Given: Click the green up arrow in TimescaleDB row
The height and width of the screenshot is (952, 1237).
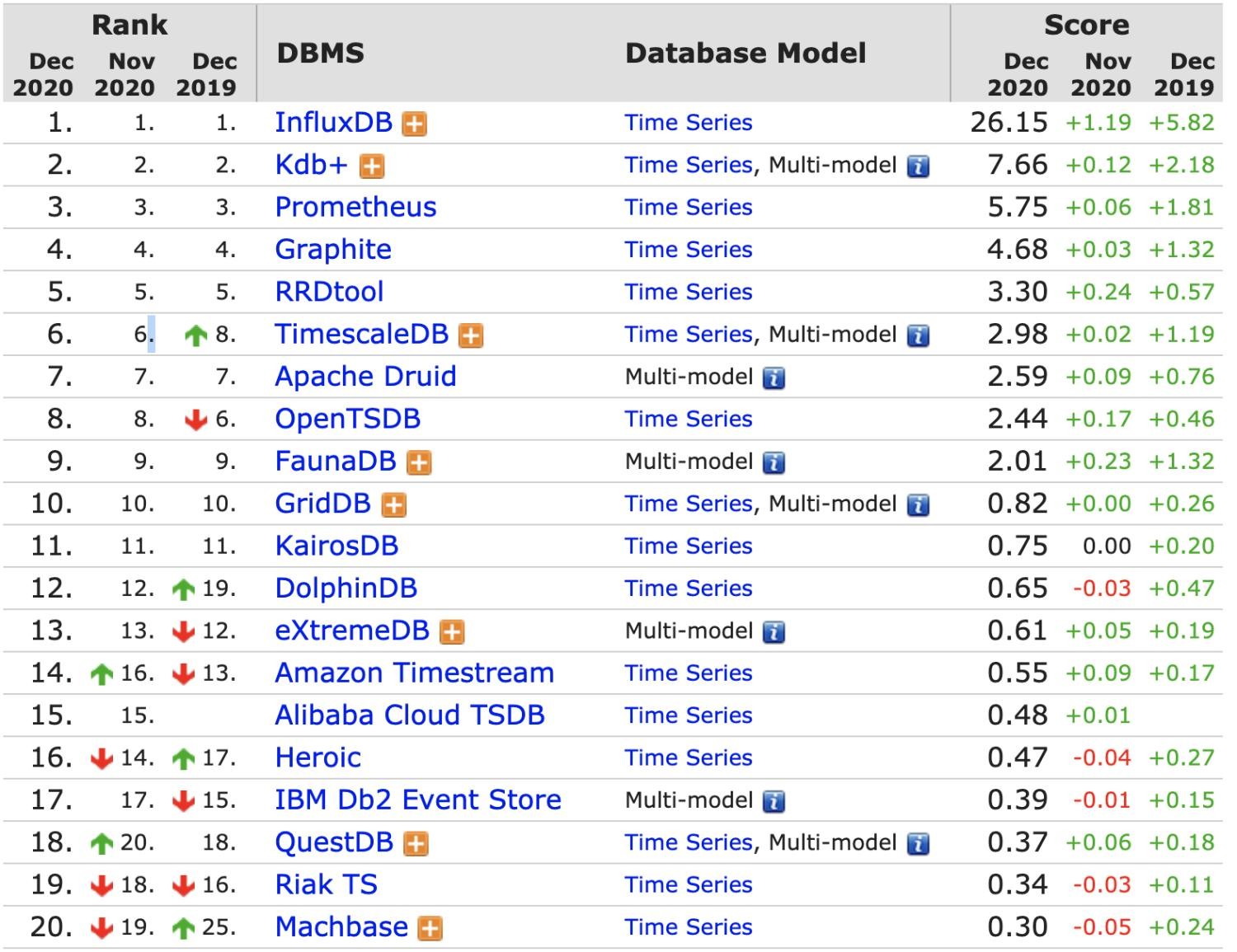Looking at the screenshot, I should pos(195,335).
